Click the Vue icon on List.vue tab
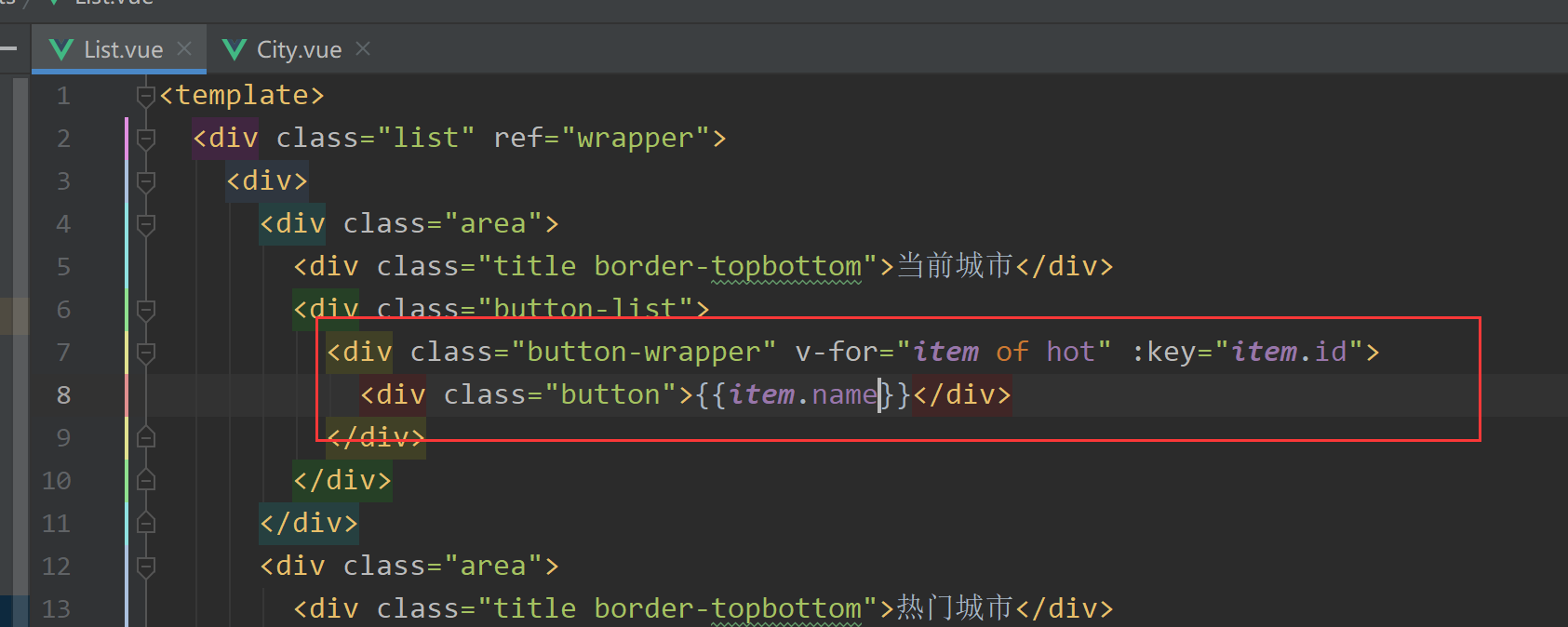This screenshot has height=627, width=1568. pyautogui.click(x=61, y=49)
